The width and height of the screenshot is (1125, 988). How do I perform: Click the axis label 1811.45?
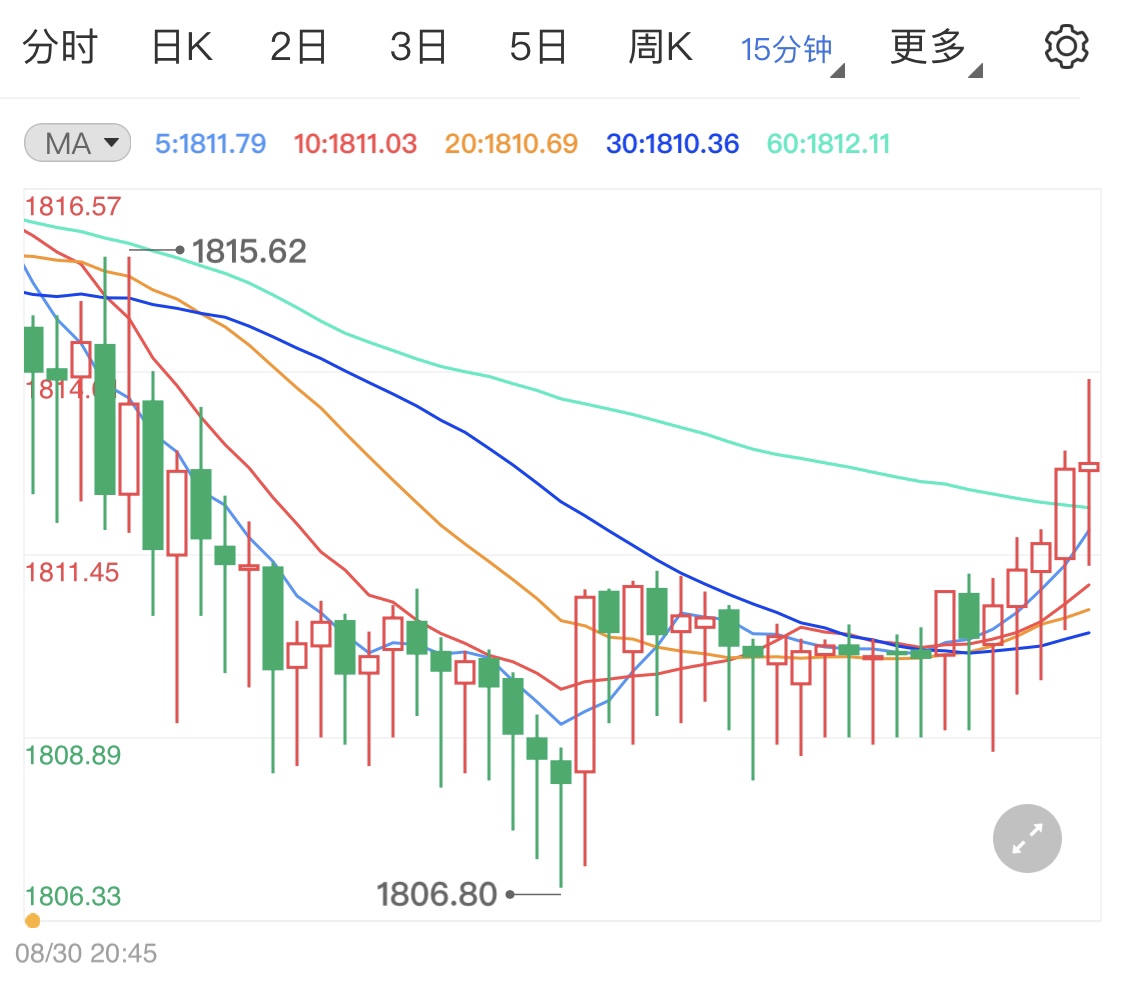point(72,573)
